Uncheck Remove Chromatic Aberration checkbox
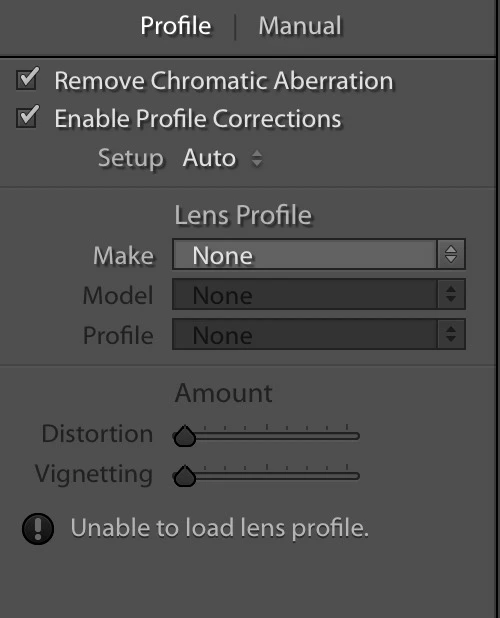500x618 pixels. (27, 78)
